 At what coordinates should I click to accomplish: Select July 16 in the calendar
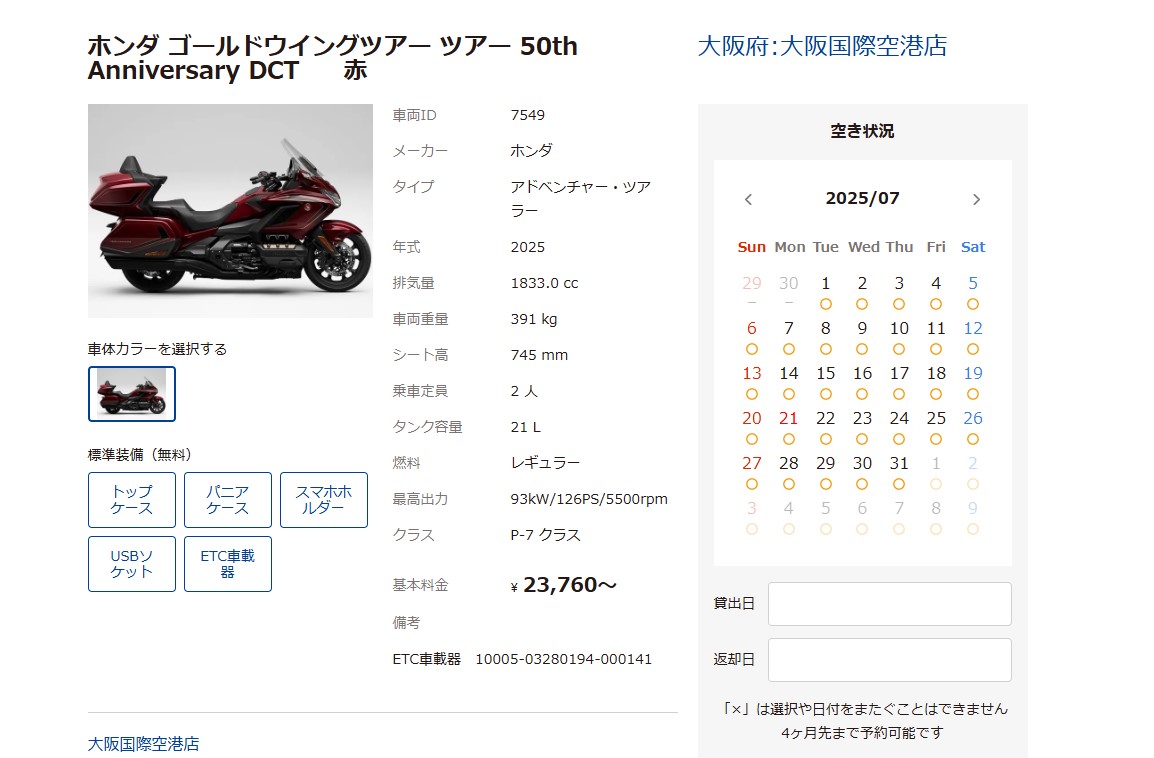(x=863, y=382)
